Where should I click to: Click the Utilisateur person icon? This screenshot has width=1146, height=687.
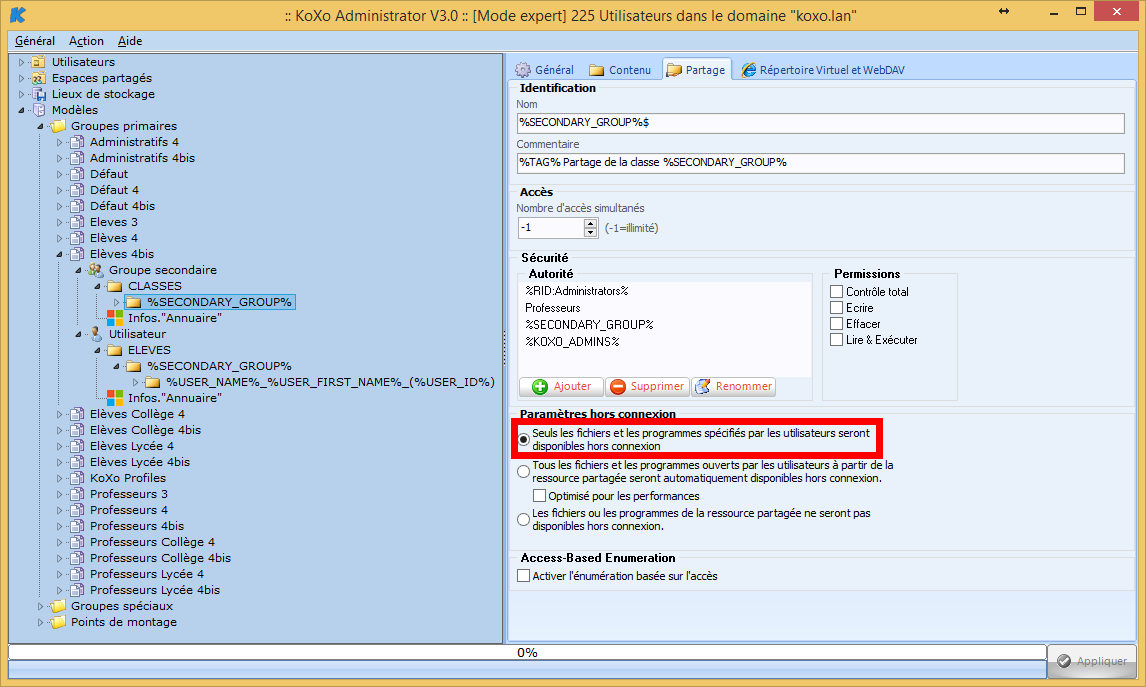(x=96, y=335)
